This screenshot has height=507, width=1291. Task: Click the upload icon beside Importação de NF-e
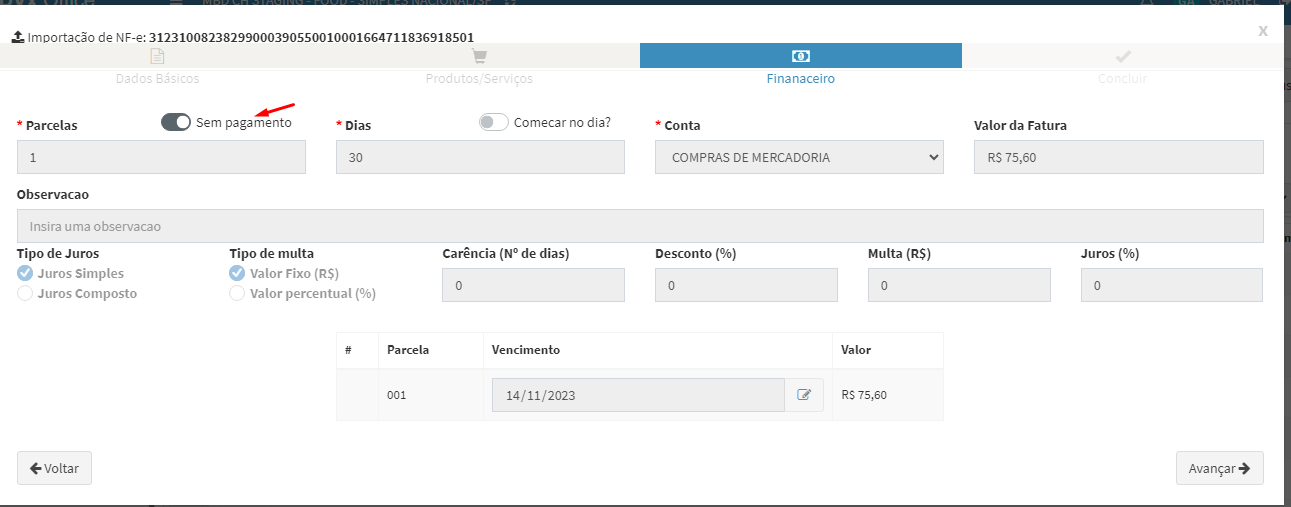[x=17, y=37]
